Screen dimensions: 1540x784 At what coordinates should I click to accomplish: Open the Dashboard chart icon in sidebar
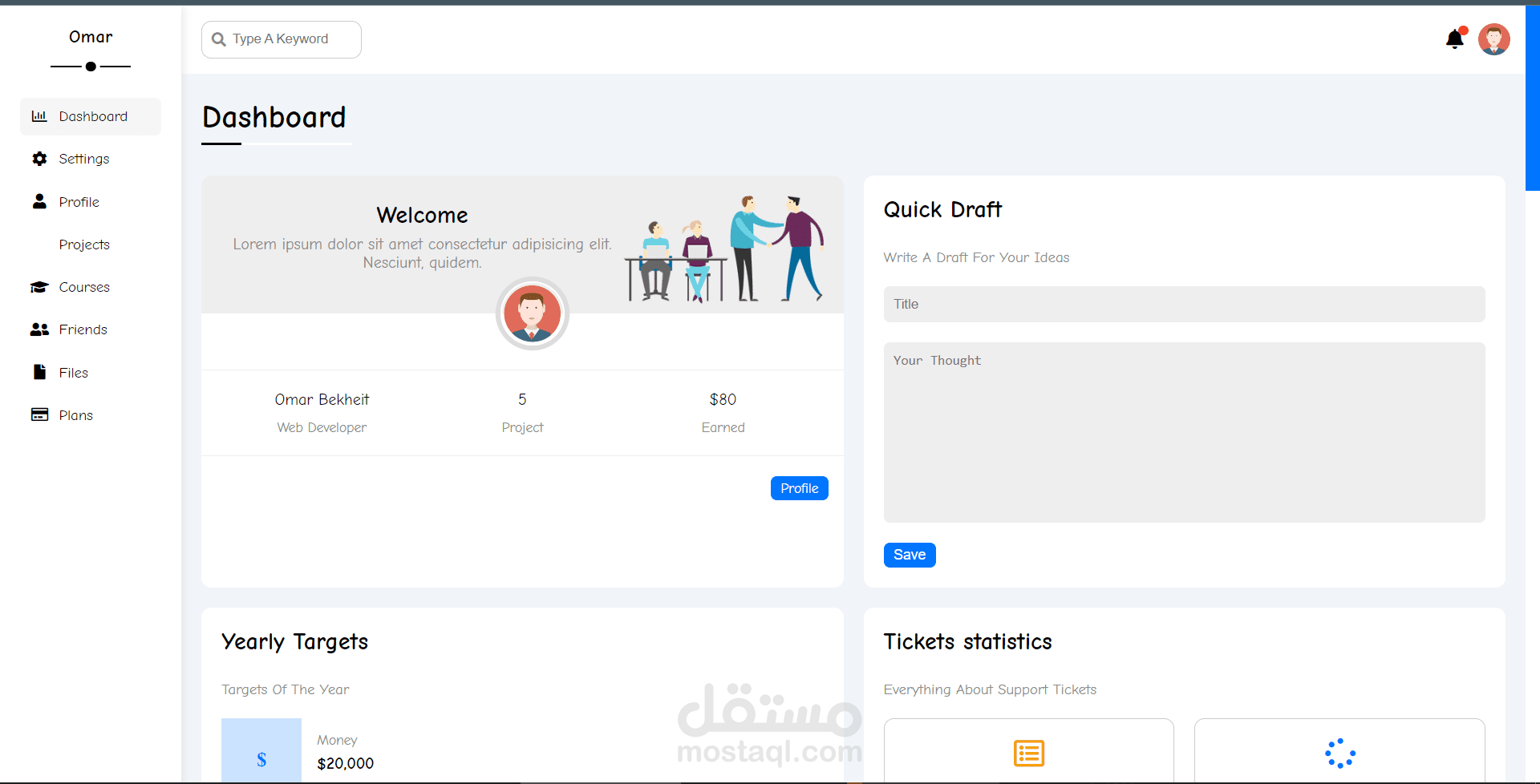click(38, 116)
